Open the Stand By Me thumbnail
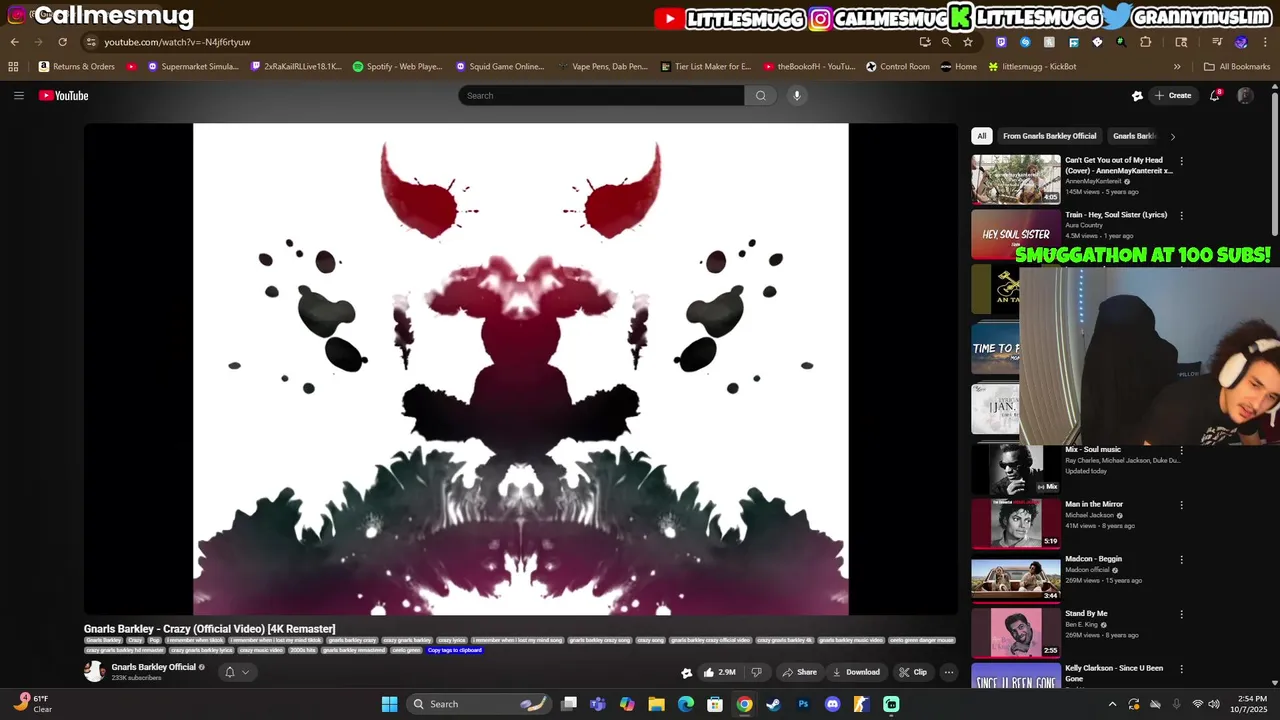 pos(1016,632)
